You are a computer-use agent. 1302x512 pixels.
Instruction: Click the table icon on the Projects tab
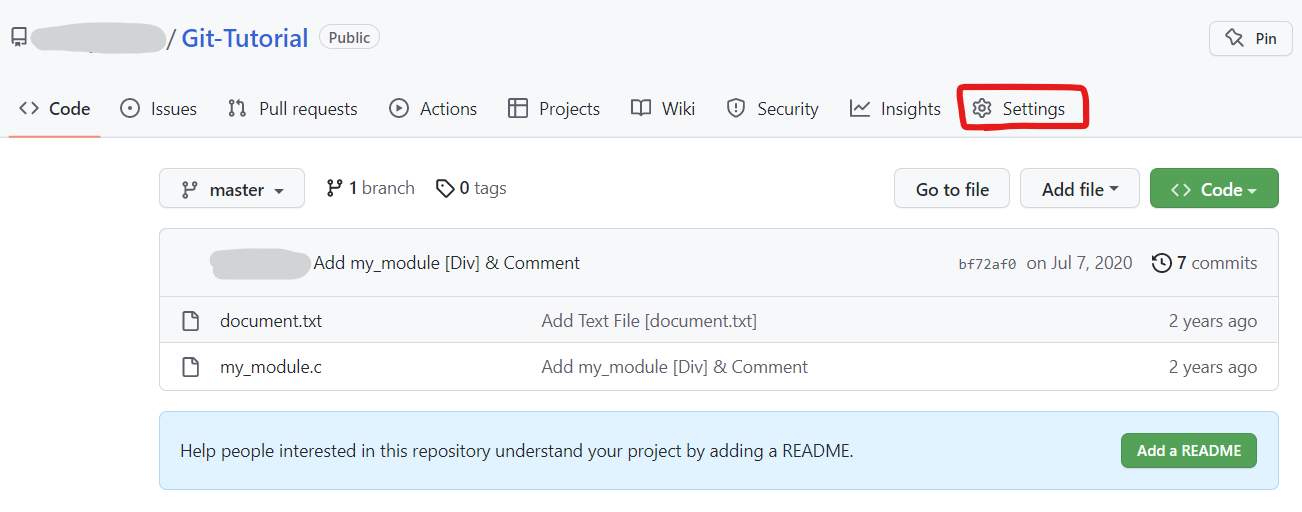coord(518,108)
